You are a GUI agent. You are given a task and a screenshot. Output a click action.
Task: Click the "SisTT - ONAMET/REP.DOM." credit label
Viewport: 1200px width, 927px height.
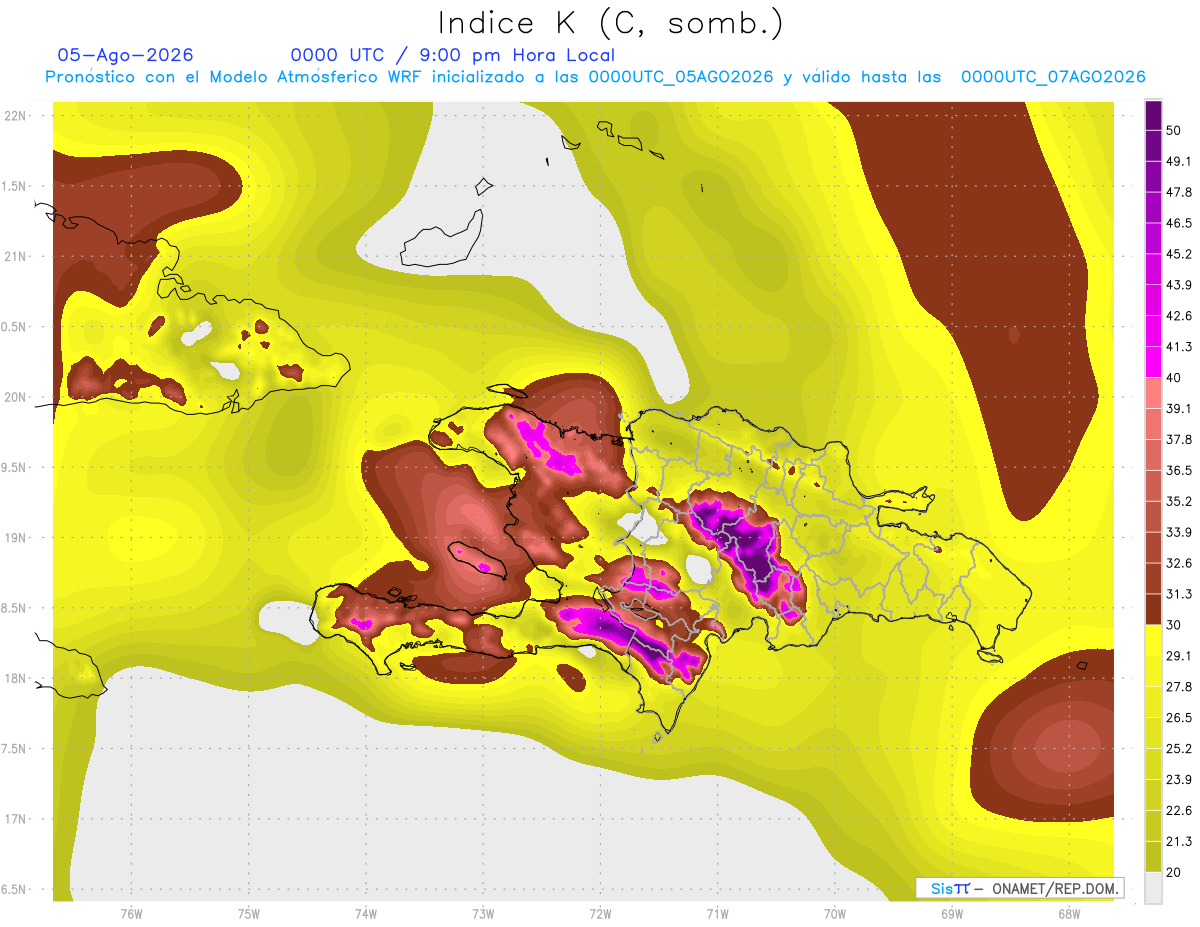[1019, 888]
